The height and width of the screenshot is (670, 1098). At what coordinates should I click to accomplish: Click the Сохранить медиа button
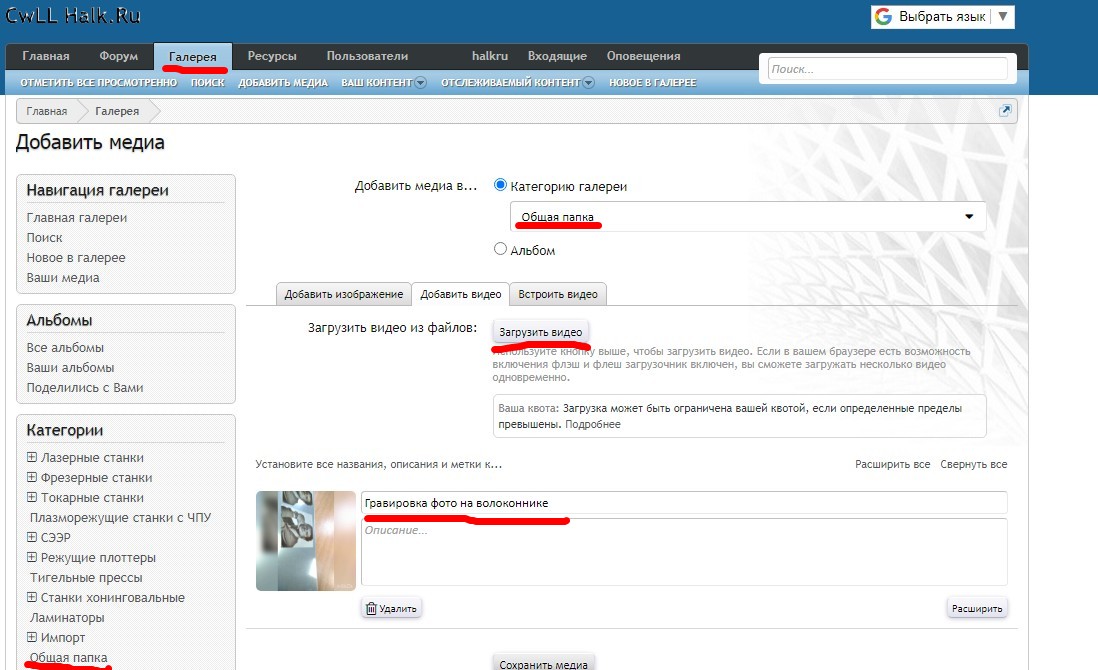pos(543,663)
